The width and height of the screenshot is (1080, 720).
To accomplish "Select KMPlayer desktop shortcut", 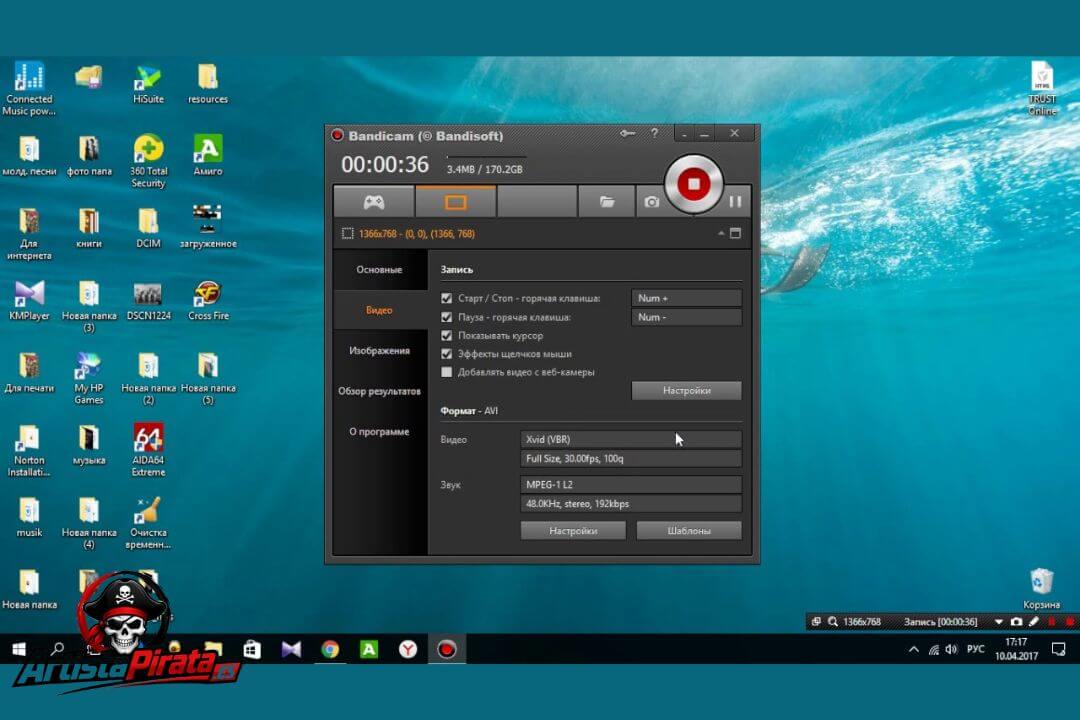I will [29, 300].
